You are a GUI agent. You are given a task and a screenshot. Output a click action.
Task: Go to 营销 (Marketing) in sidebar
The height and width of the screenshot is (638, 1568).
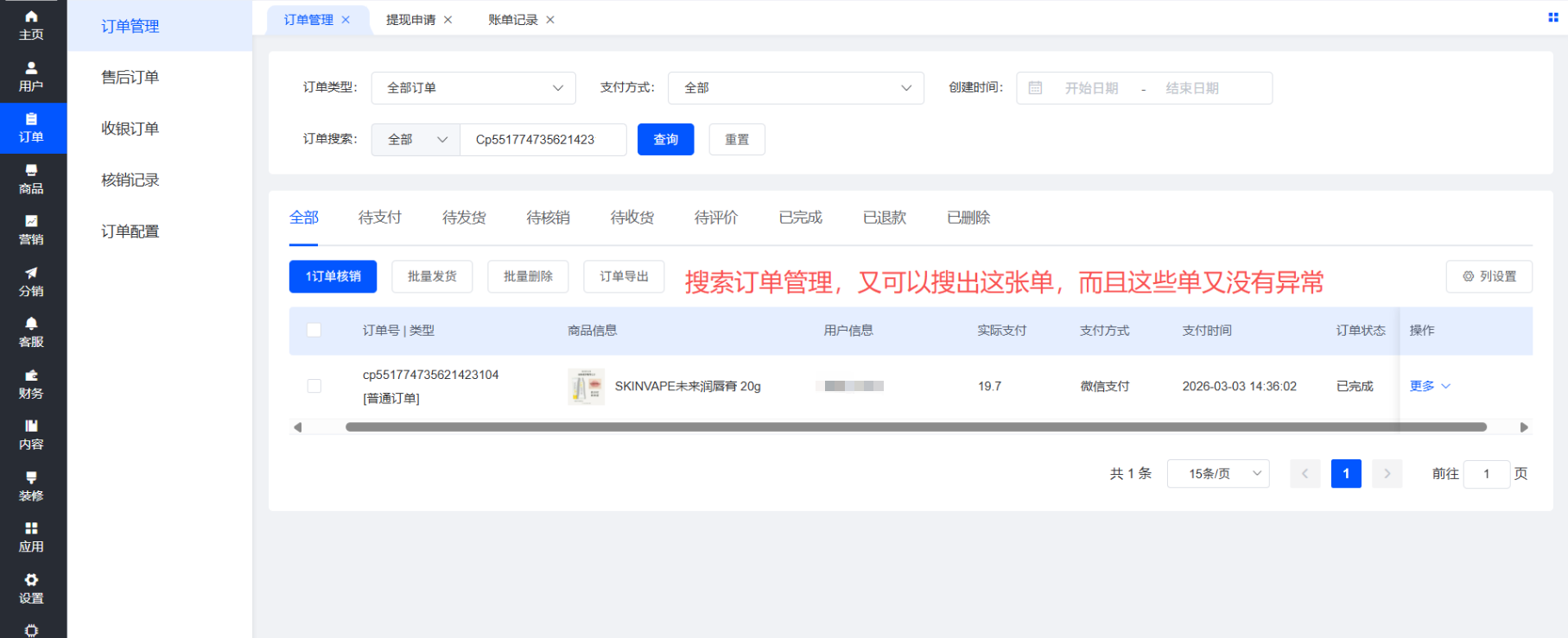pos(31,231)
